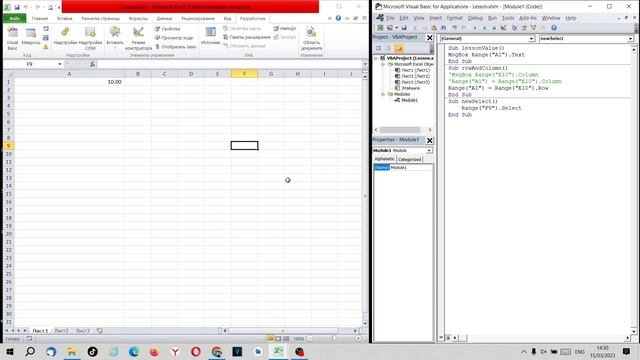Switch to sheet tab Лист2
640x360 pixels.
pyautogui.click(x=61, y=331)
